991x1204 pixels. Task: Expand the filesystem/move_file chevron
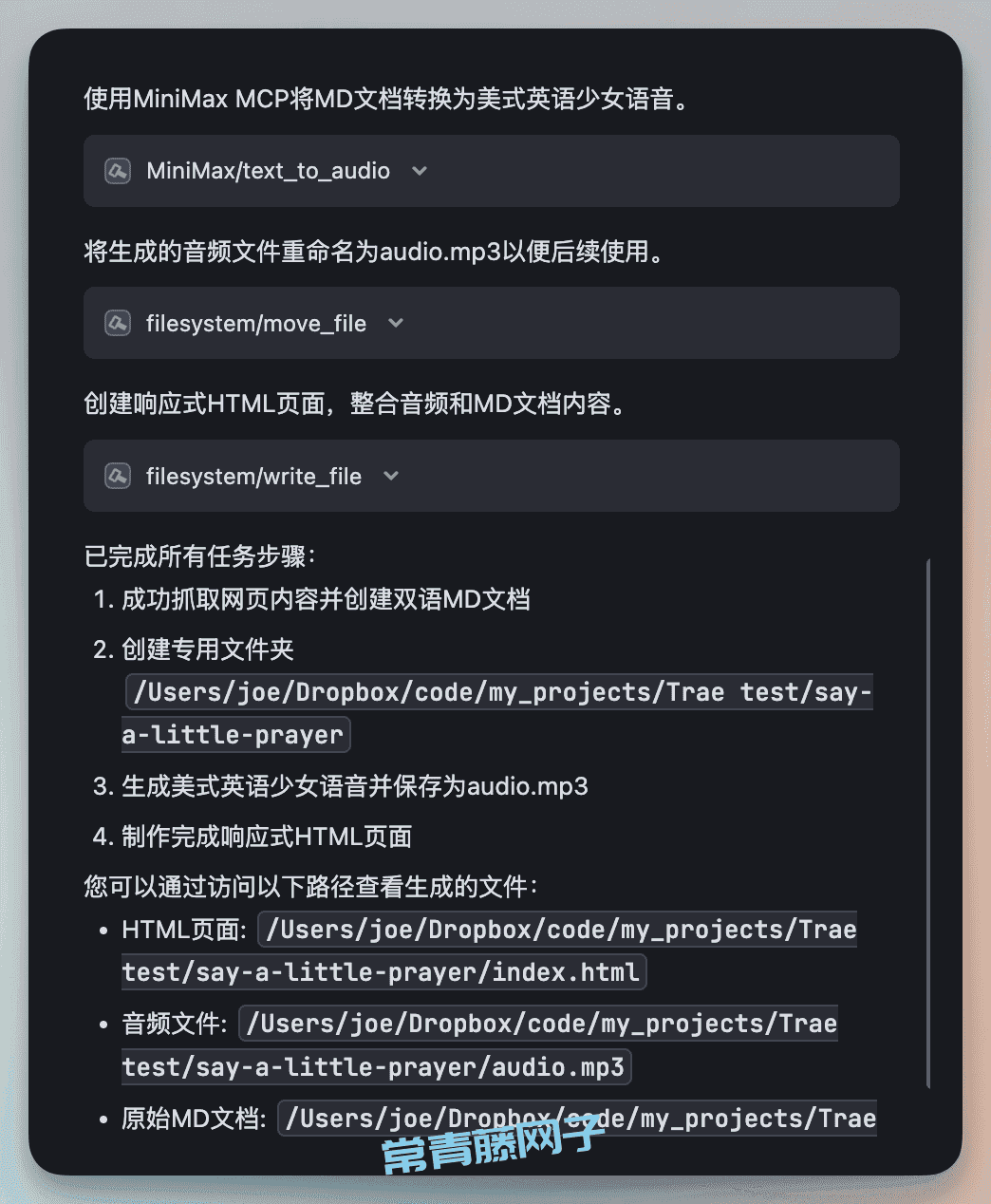[396, 323]
